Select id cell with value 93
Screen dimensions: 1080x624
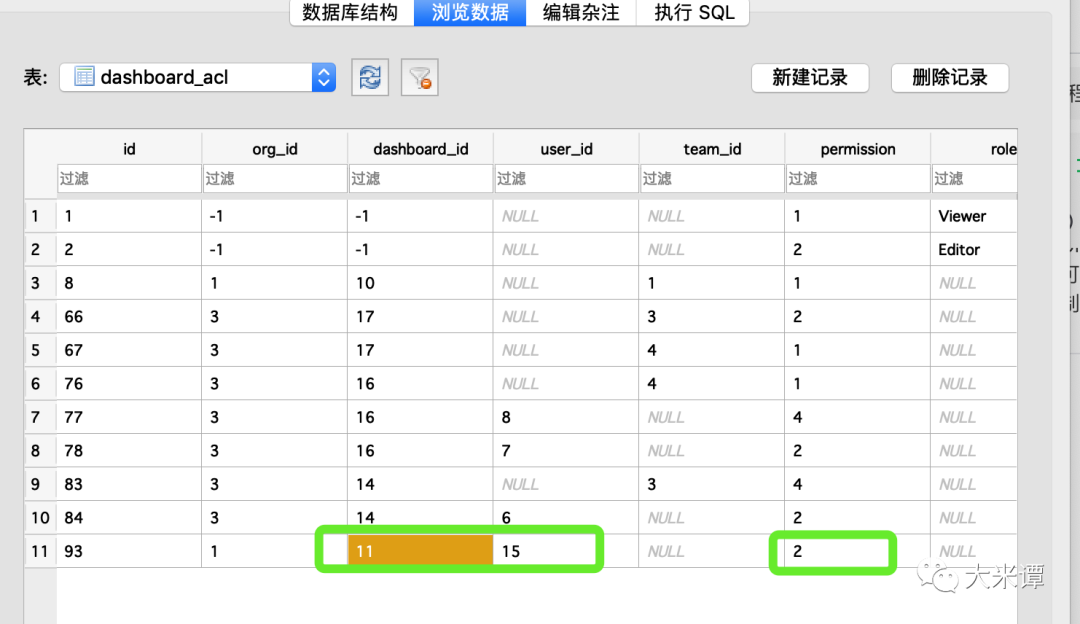[x=129, y=552]
